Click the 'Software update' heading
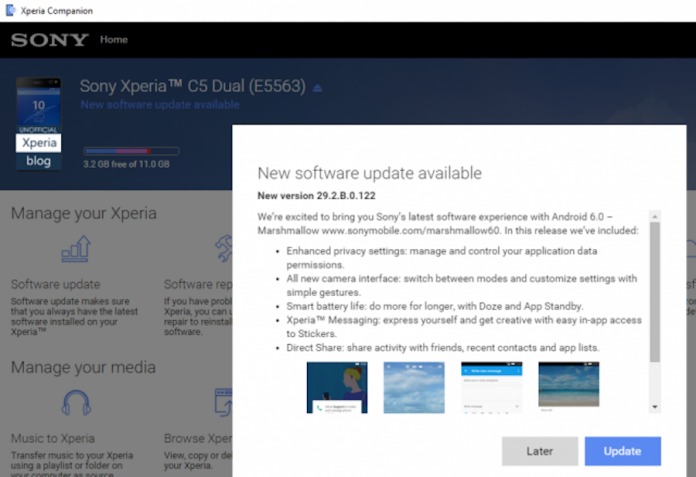 click(x=55, y=284)
